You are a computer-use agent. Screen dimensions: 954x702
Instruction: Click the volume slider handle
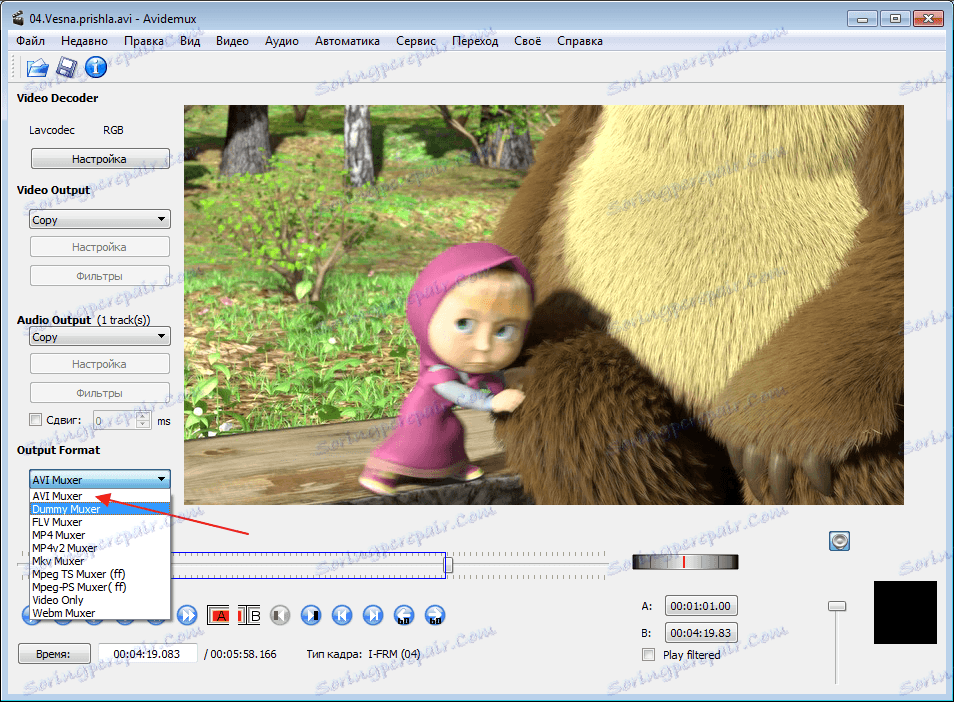837,606
